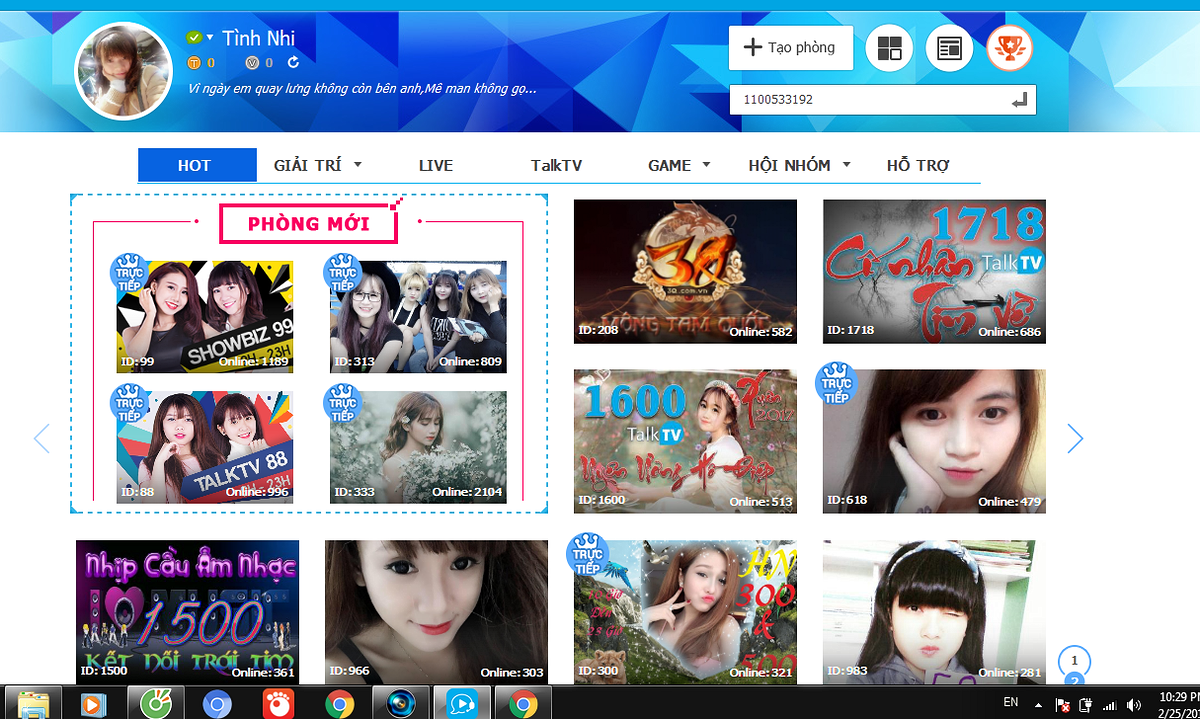
Task: Open the news feed icon in the header
Action: (x=949, y=48)
